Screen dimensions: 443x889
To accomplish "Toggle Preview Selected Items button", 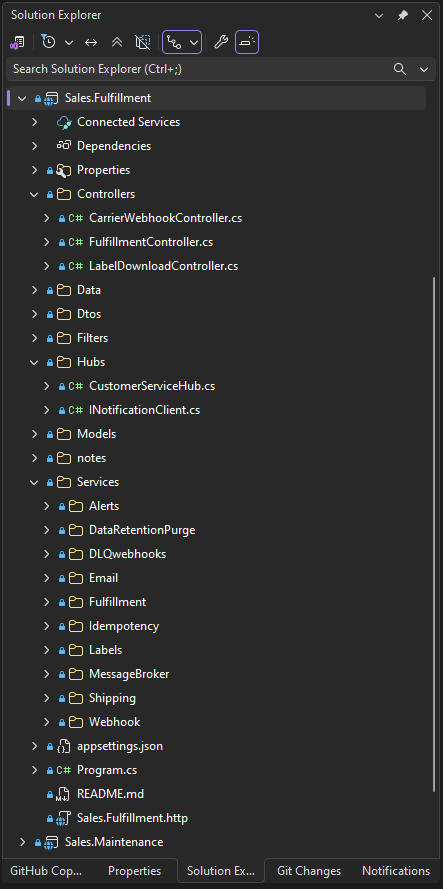I will (x=247, y=43).
